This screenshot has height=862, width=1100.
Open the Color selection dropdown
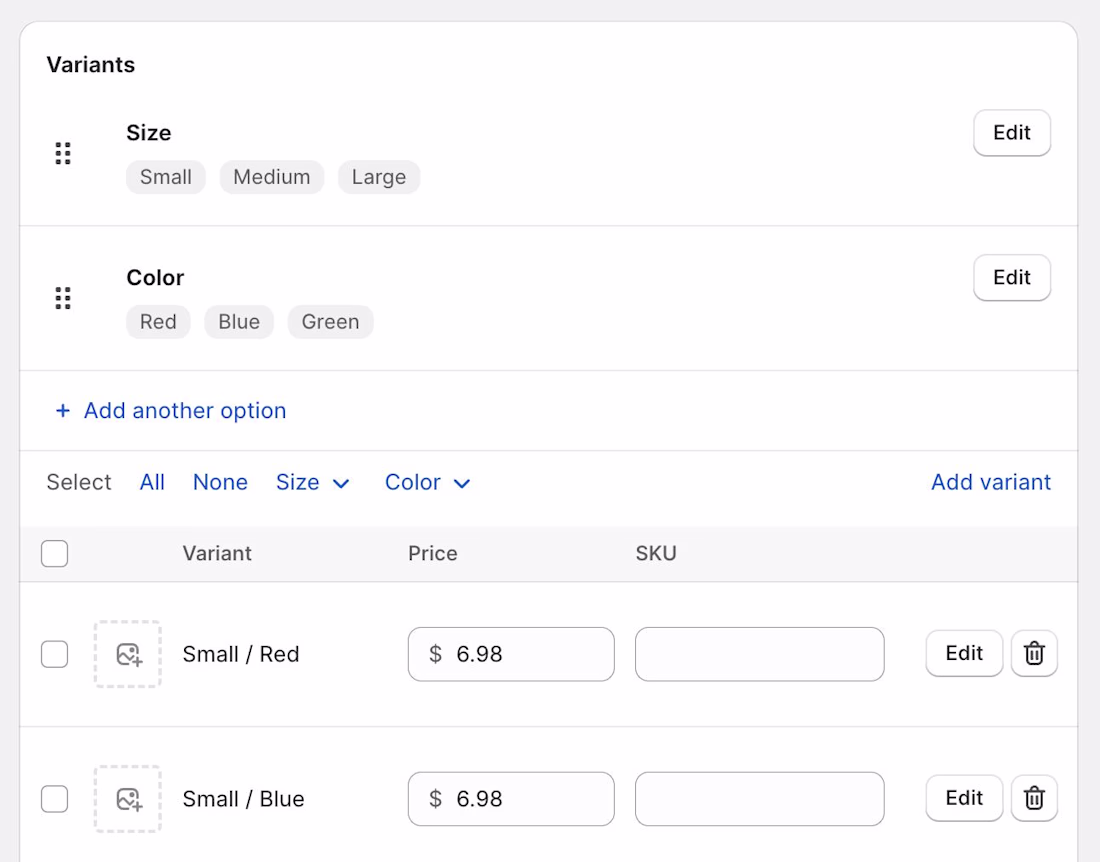point(428,483)
